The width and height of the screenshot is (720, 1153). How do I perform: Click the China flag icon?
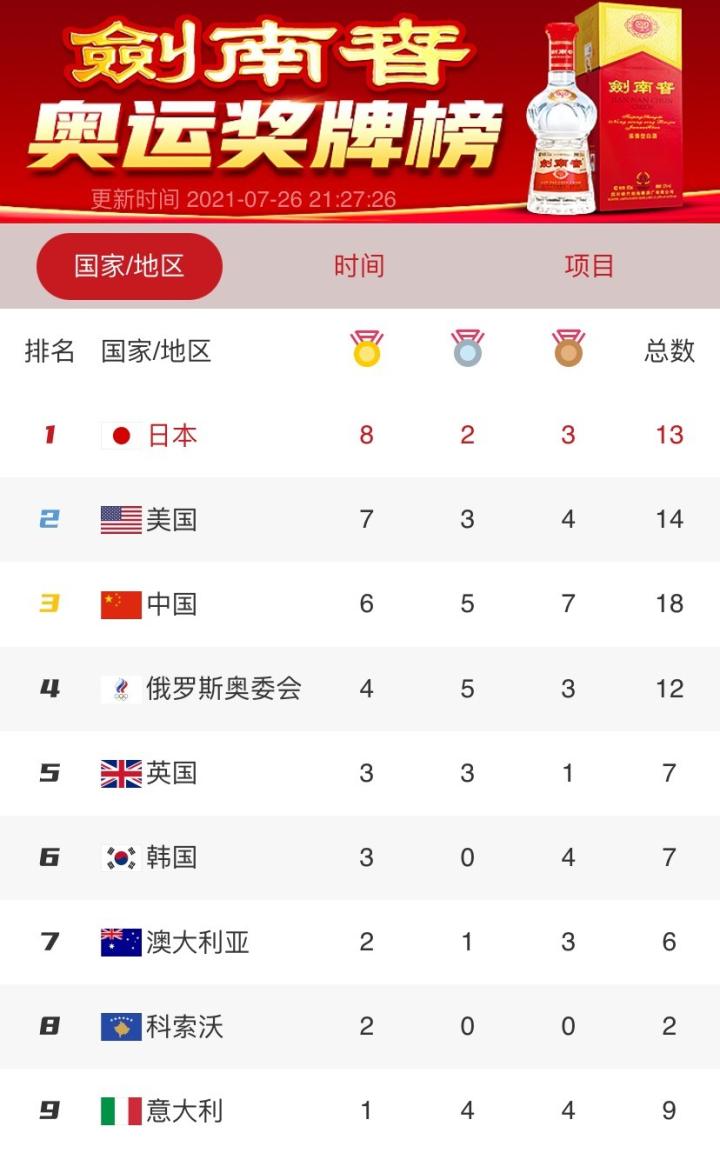pos(121,604)
